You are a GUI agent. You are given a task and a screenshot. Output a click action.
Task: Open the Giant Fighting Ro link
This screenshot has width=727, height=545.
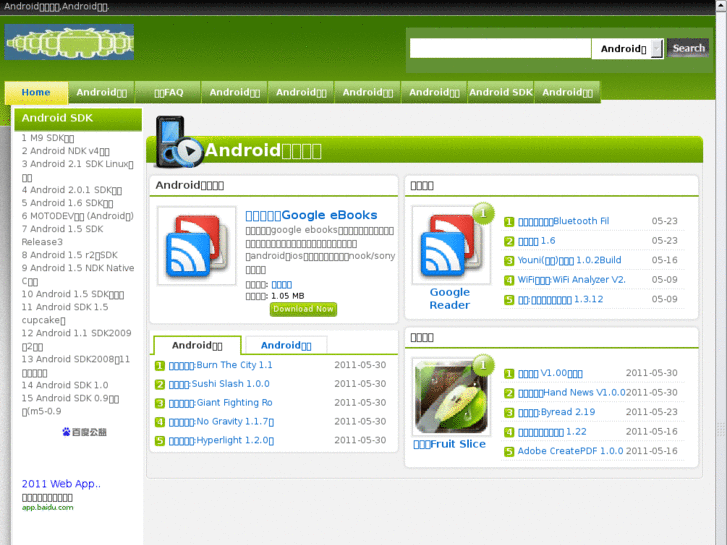click(x=220, y=403)
